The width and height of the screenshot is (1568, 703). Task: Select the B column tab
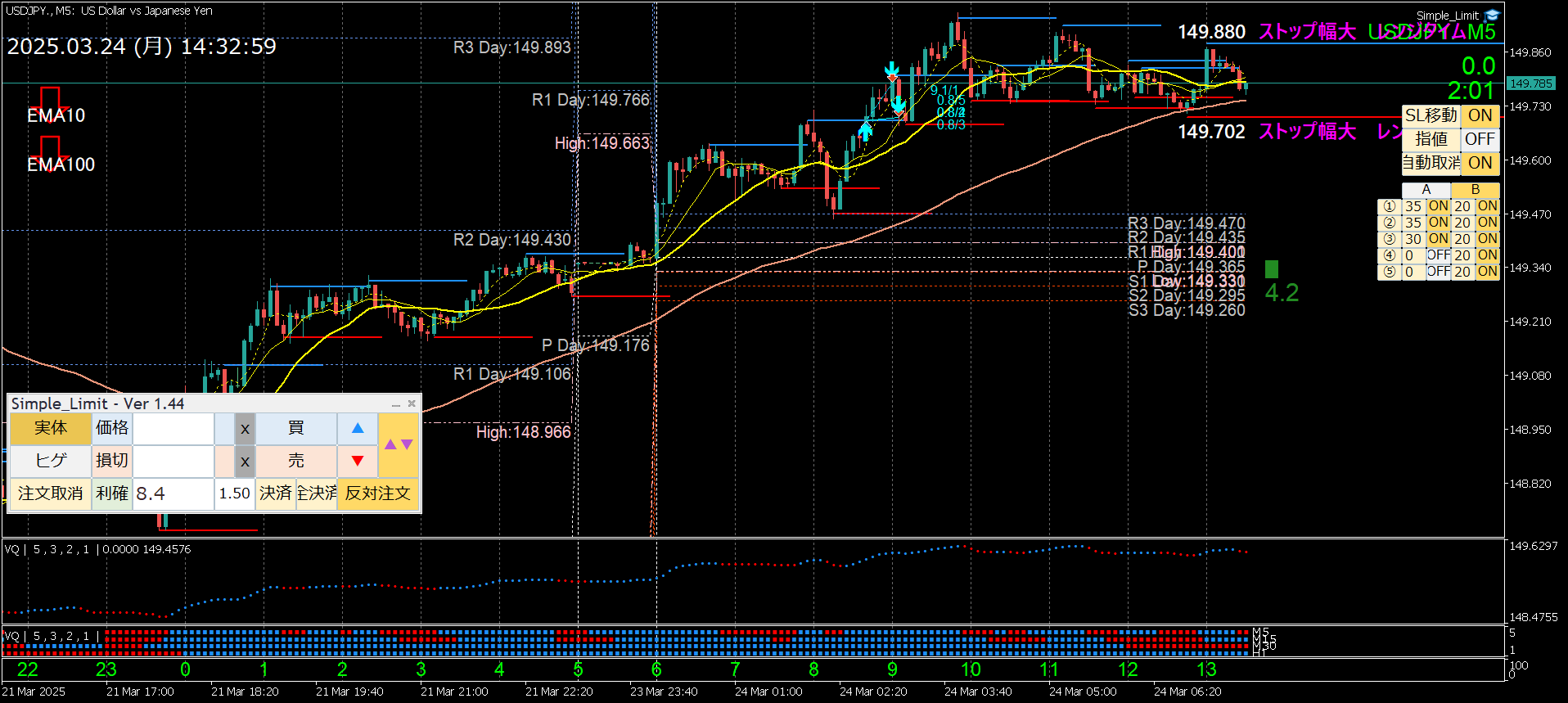pyautogui.click(x=1476, y=190)
